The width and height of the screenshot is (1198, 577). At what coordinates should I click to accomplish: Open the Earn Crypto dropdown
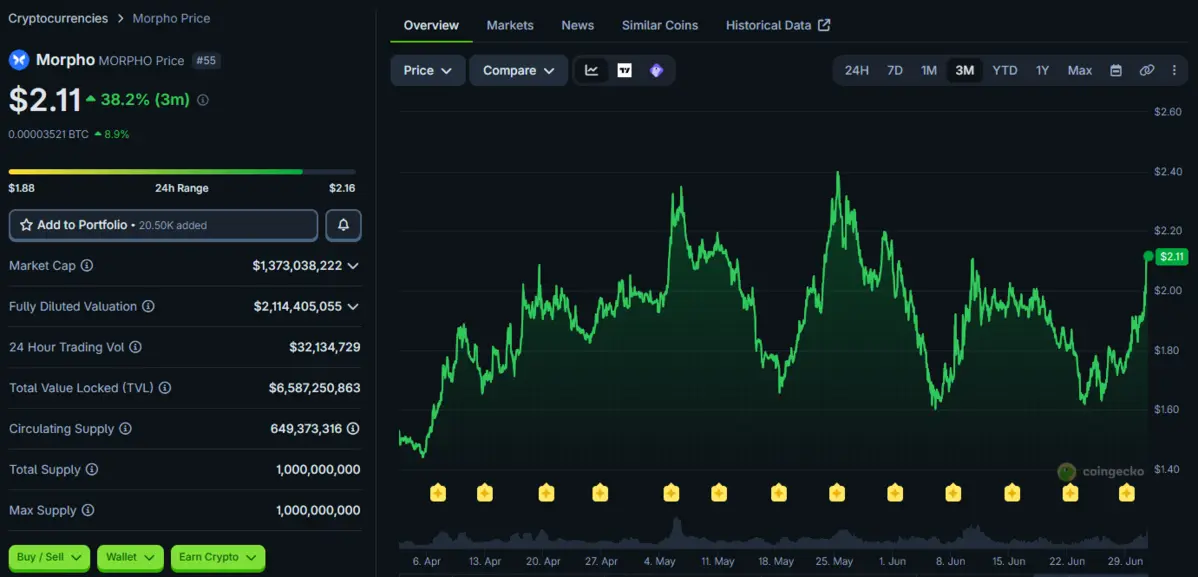[x=218, y=558]
